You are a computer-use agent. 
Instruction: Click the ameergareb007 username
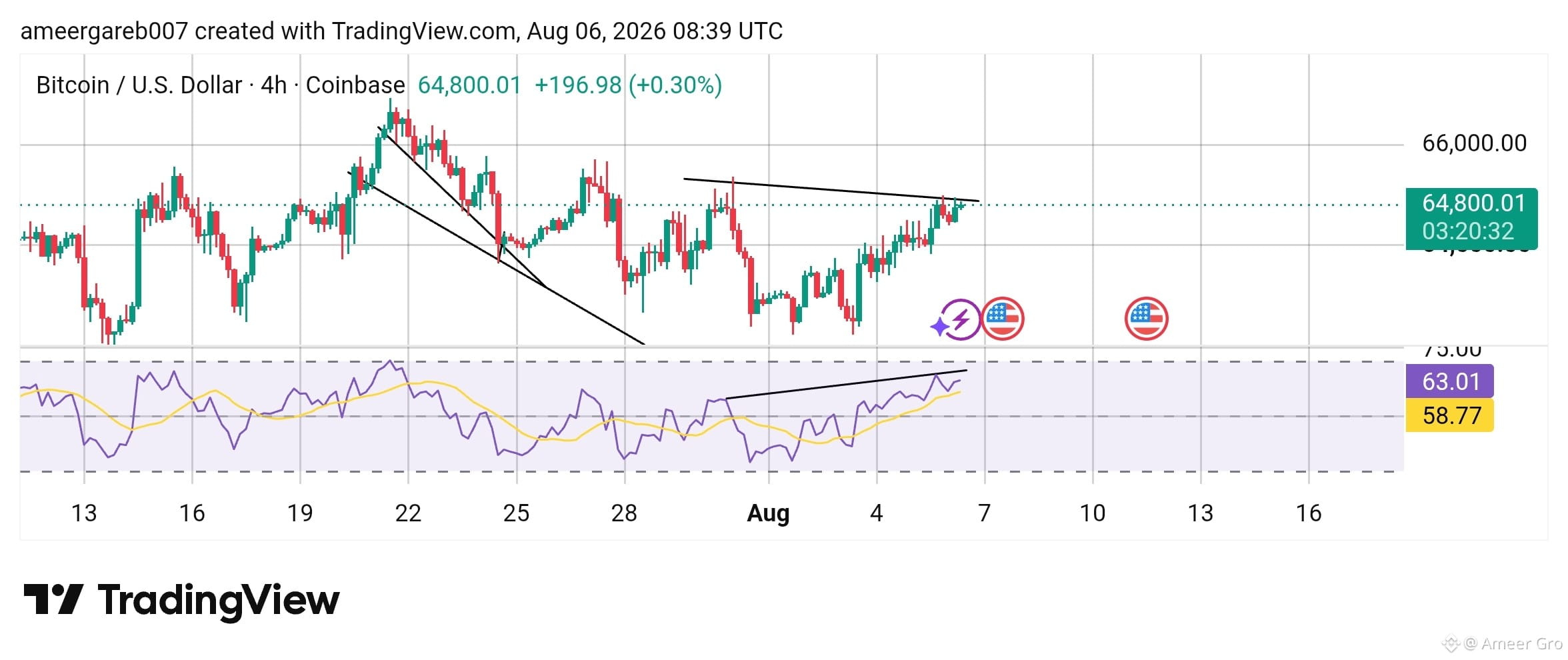point(105,31)
